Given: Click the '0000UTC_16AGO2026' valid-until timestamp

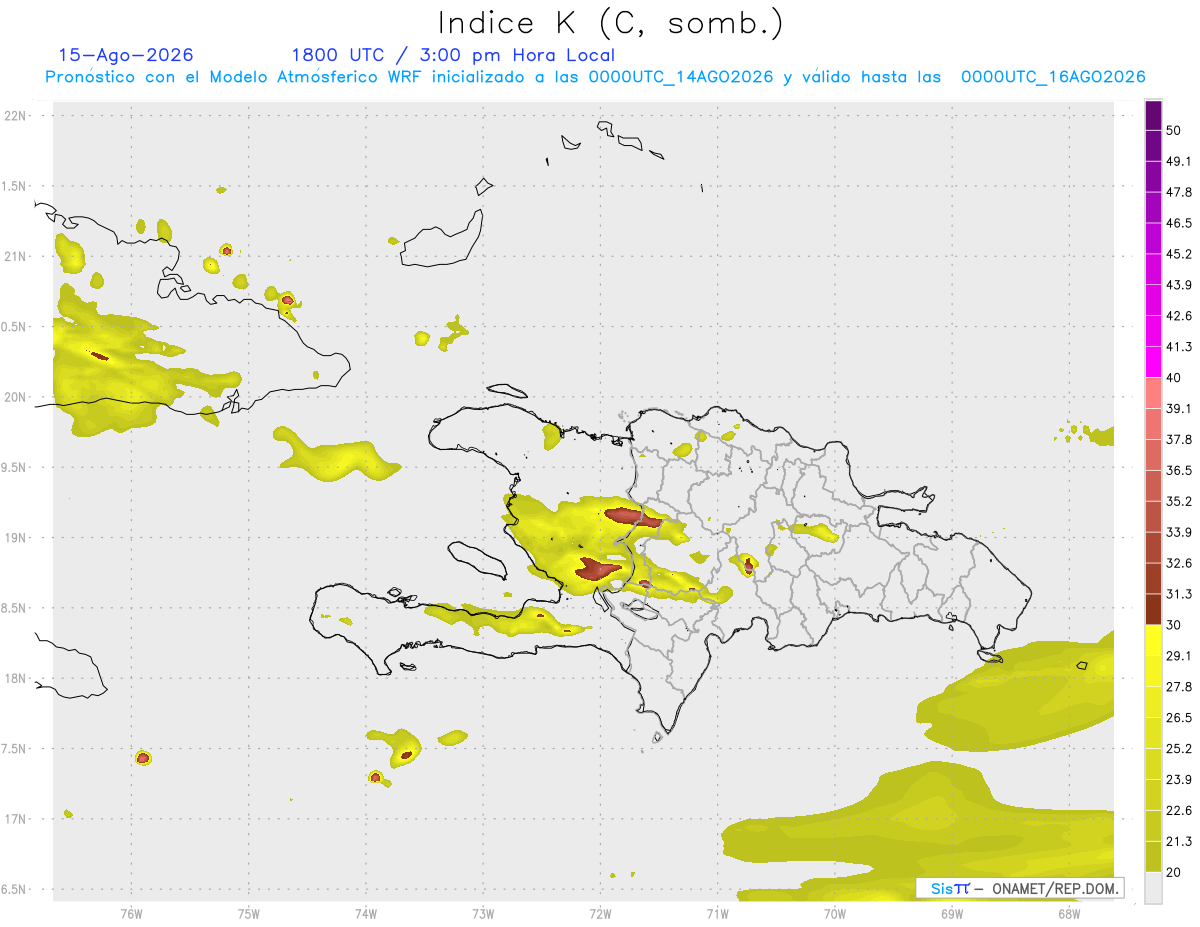Looking at the screenshot, I should click(x=1053, y=77).
